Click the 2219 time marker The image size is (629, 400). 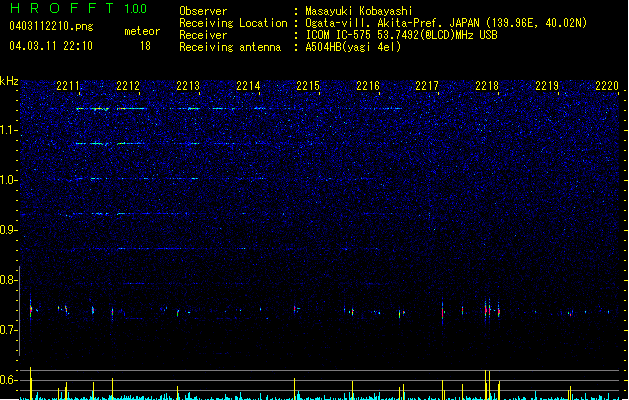(x=547, y=86)
